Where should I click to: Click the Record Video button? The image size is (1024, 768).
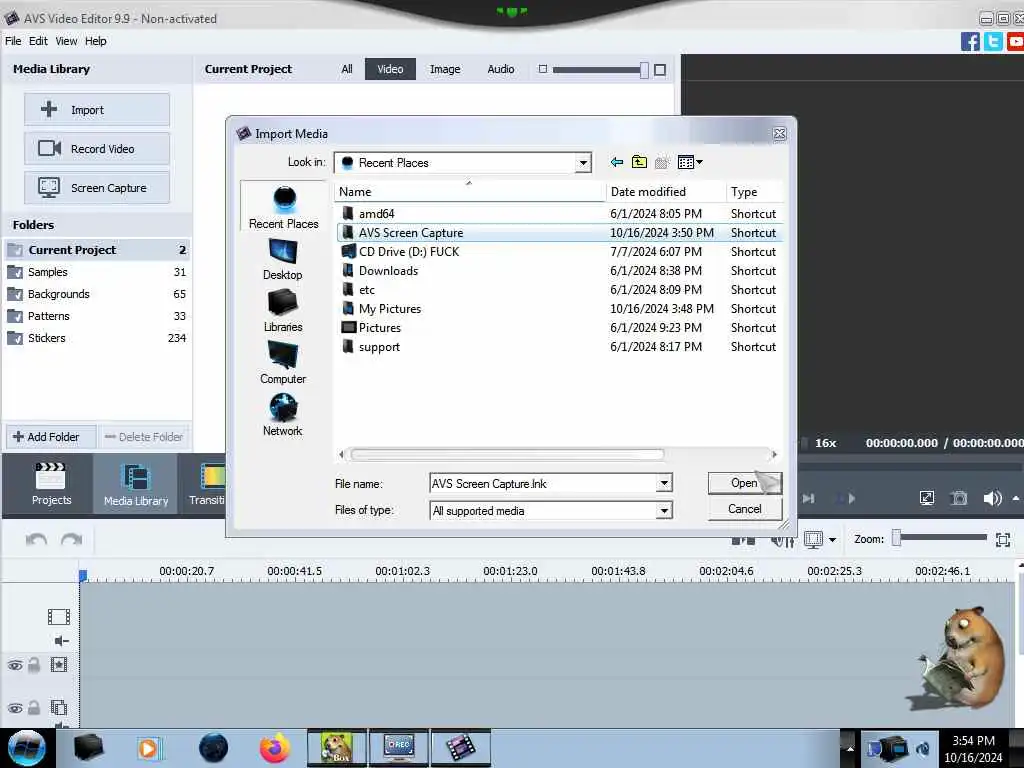tap(97, 149)
